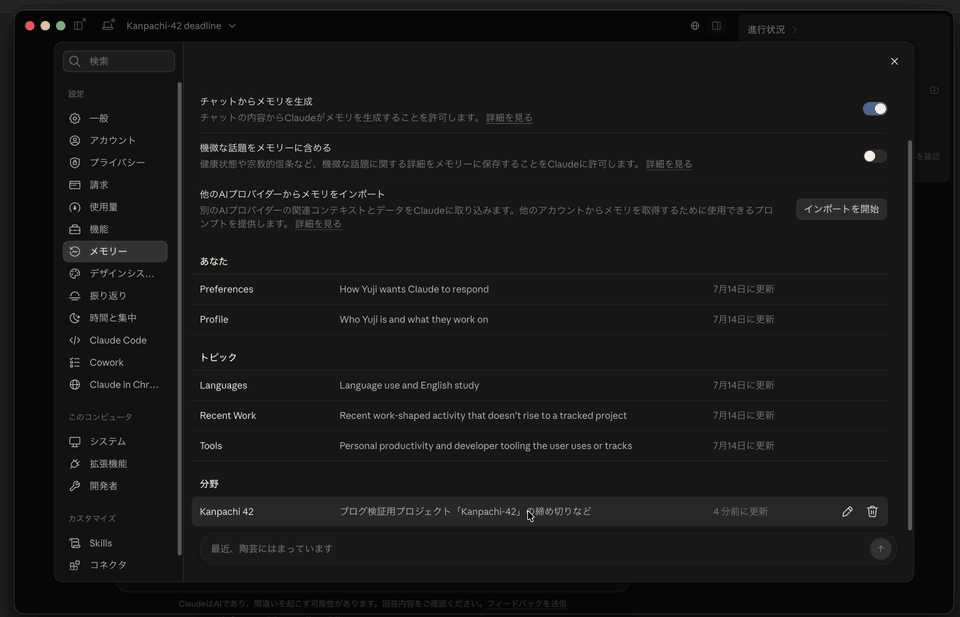Viewport: 960px width, 617px height.
Task: Click the monitor icon beside システム
Action: pos(75,441)
